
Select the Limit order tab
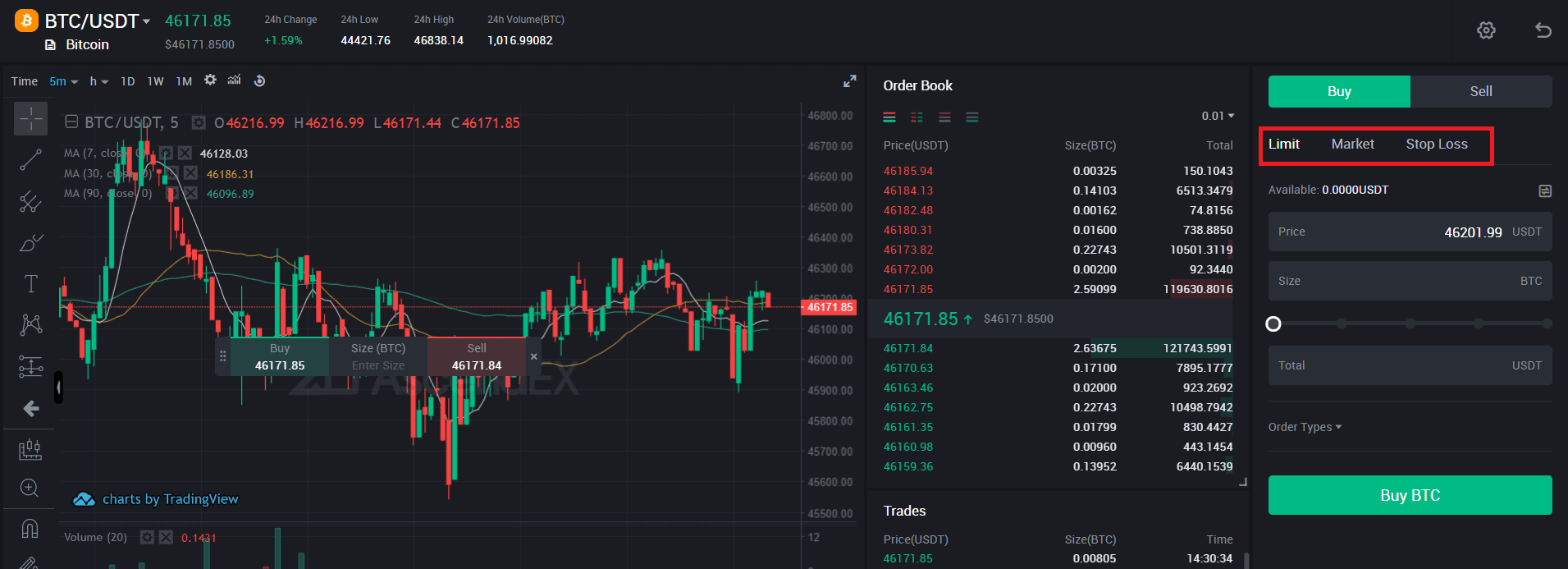(x=1284, y=144)
